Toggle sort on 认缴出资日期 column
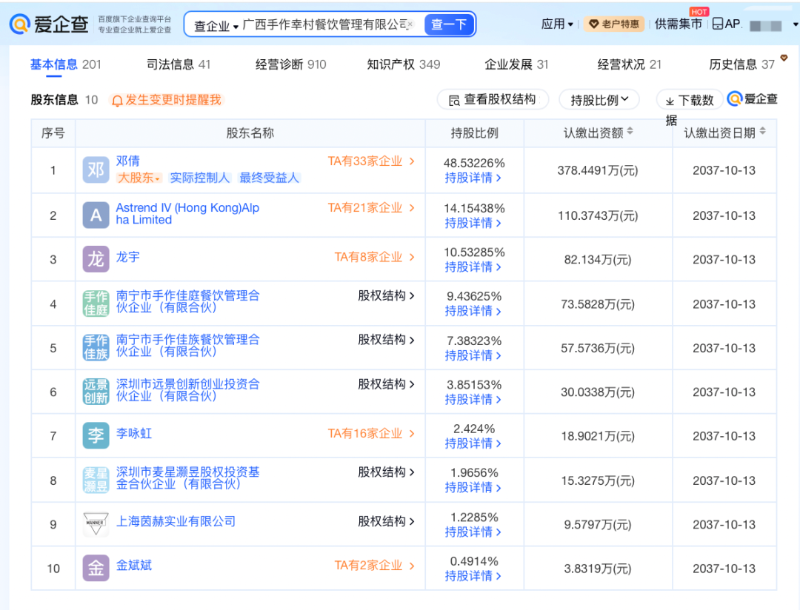This screenshot has height=610, width=800. (723, 132)
